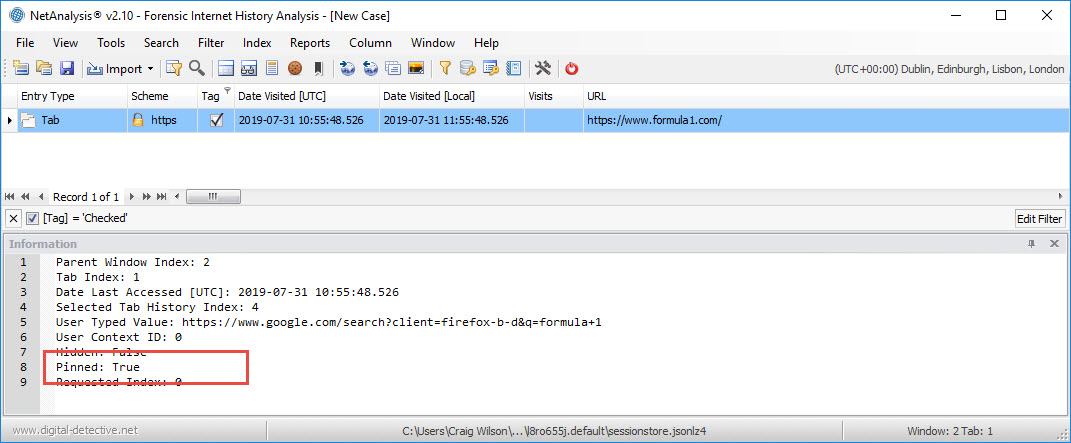Click the picture thumbnail icon
Screen dimensions: 1071x443
pyautogui.click(x=416, y=68)
